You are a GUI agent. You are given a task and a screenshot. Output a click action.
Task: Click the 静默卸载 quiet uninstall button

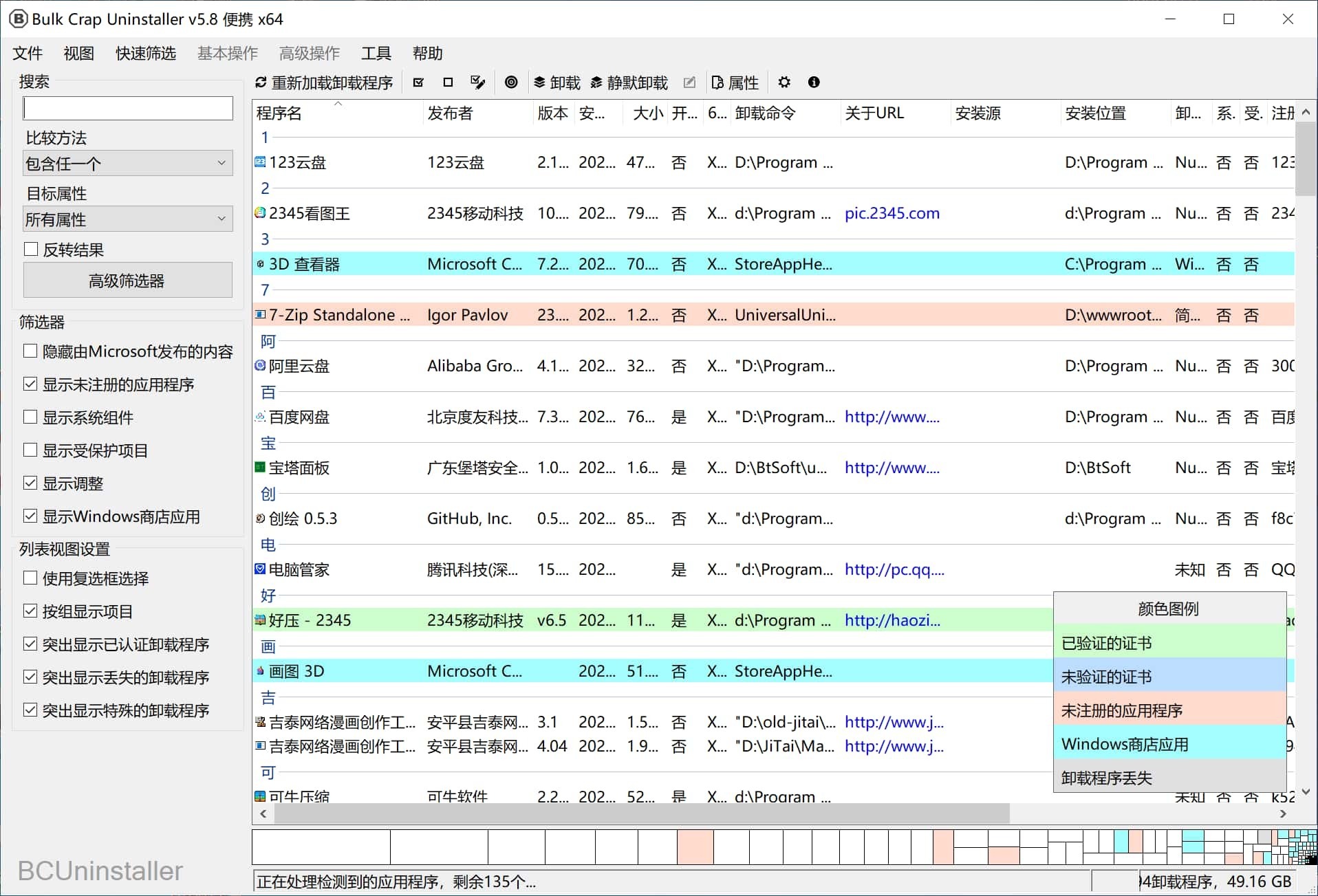(x=629, y=83)
